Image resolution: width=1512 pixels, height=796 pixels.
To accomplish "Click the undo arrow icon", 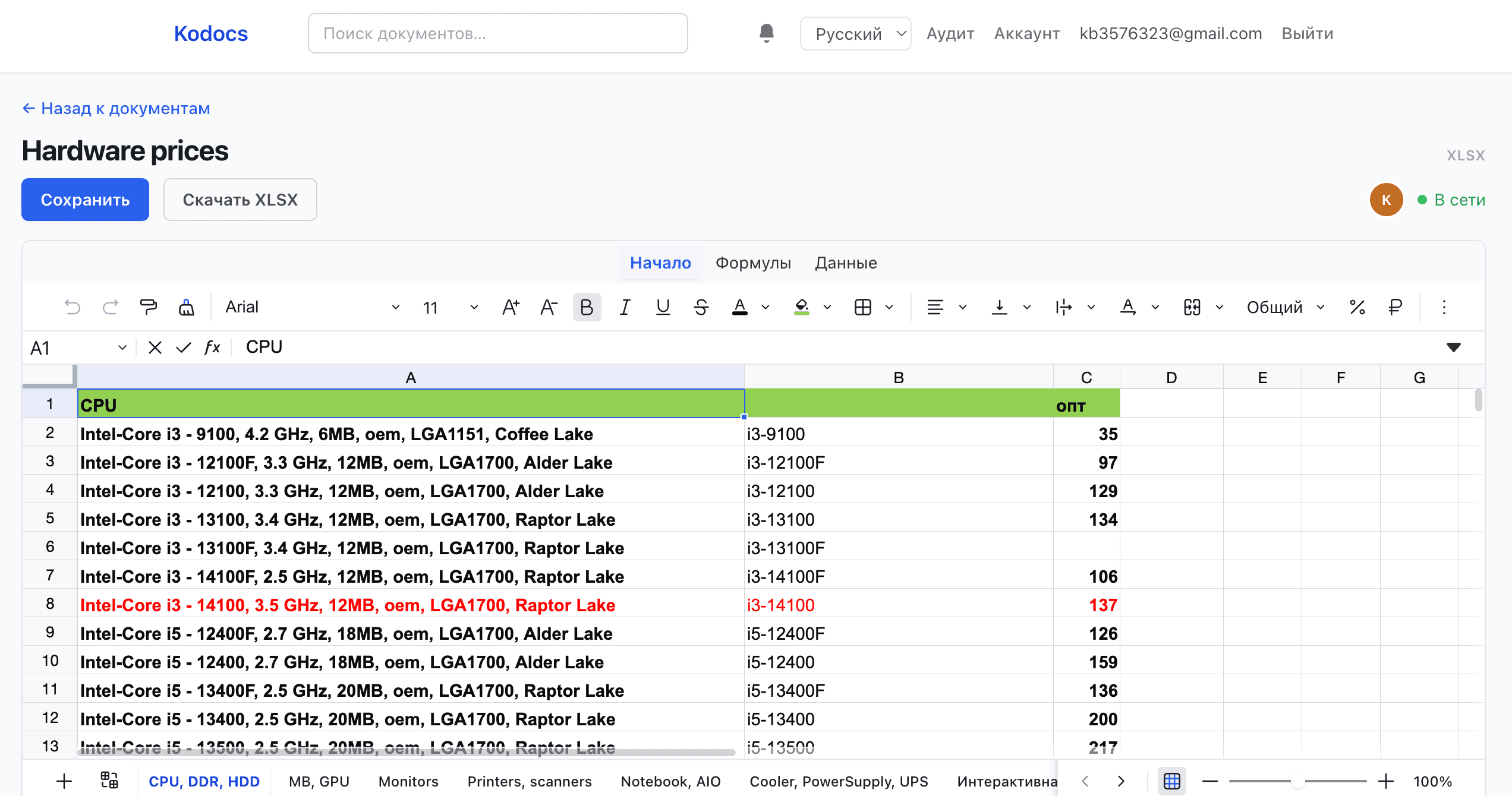I will (73, 307).
